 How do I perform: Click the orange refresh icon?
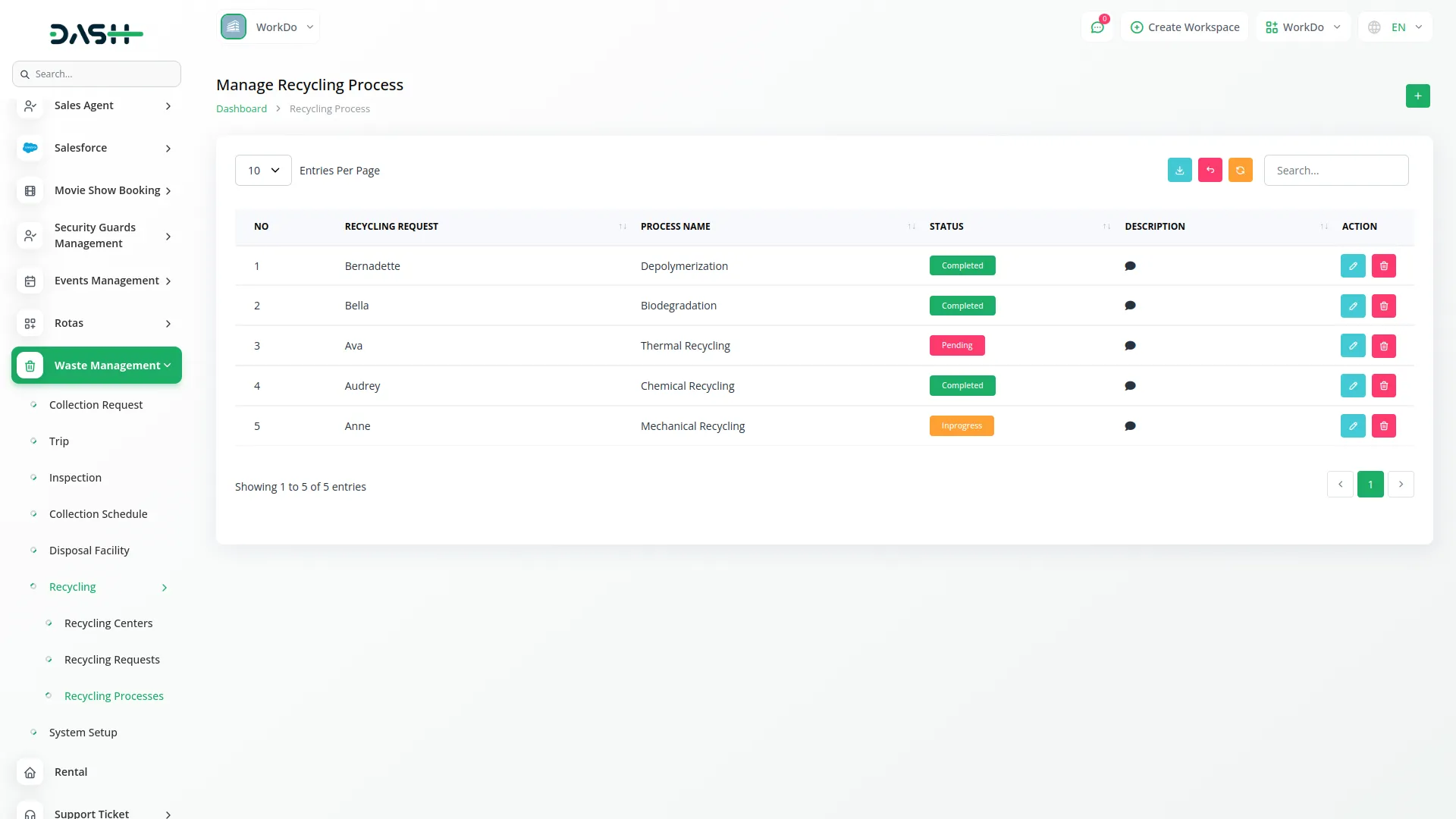tap(1240, 170)
